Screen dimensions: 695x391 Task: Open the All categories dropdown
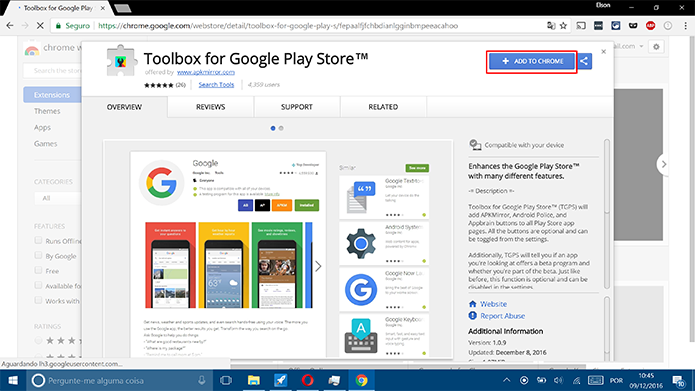[x=58, y=198]
